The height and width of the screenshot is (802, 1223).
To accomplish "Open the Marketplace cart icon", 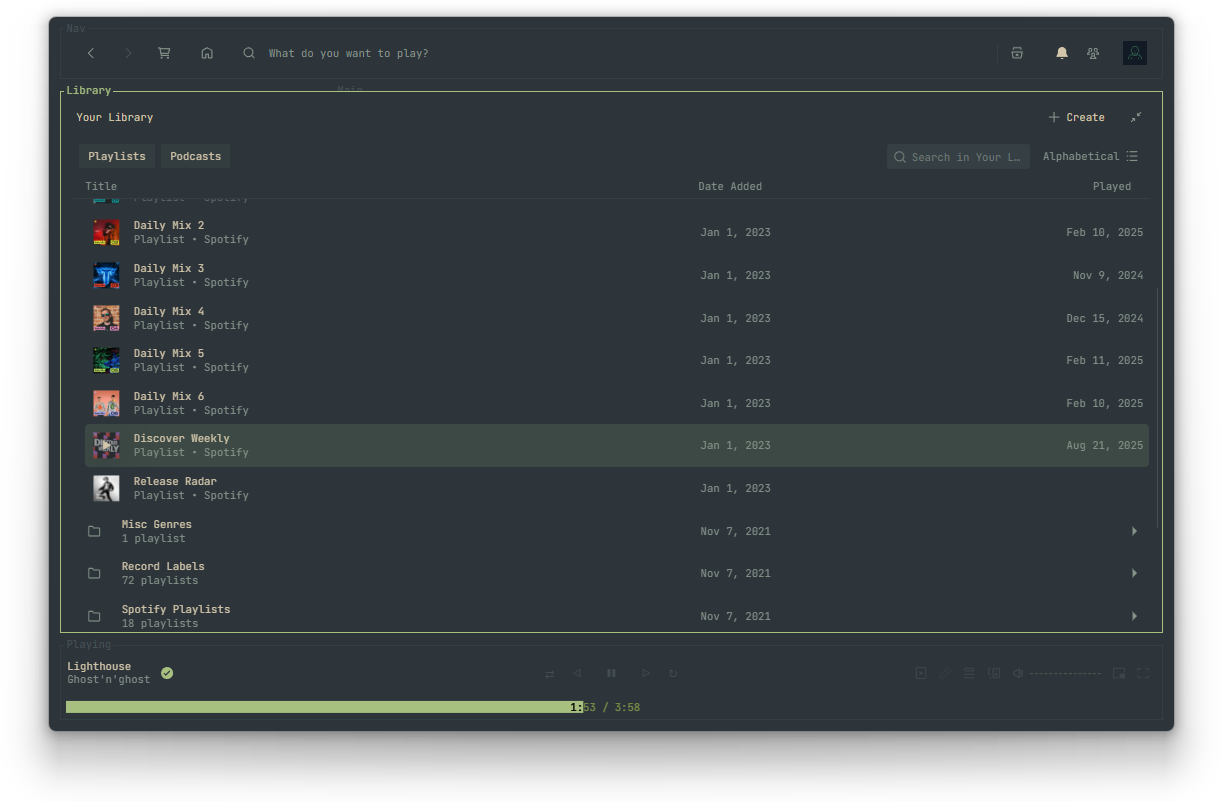I will (x=164, y=53).
